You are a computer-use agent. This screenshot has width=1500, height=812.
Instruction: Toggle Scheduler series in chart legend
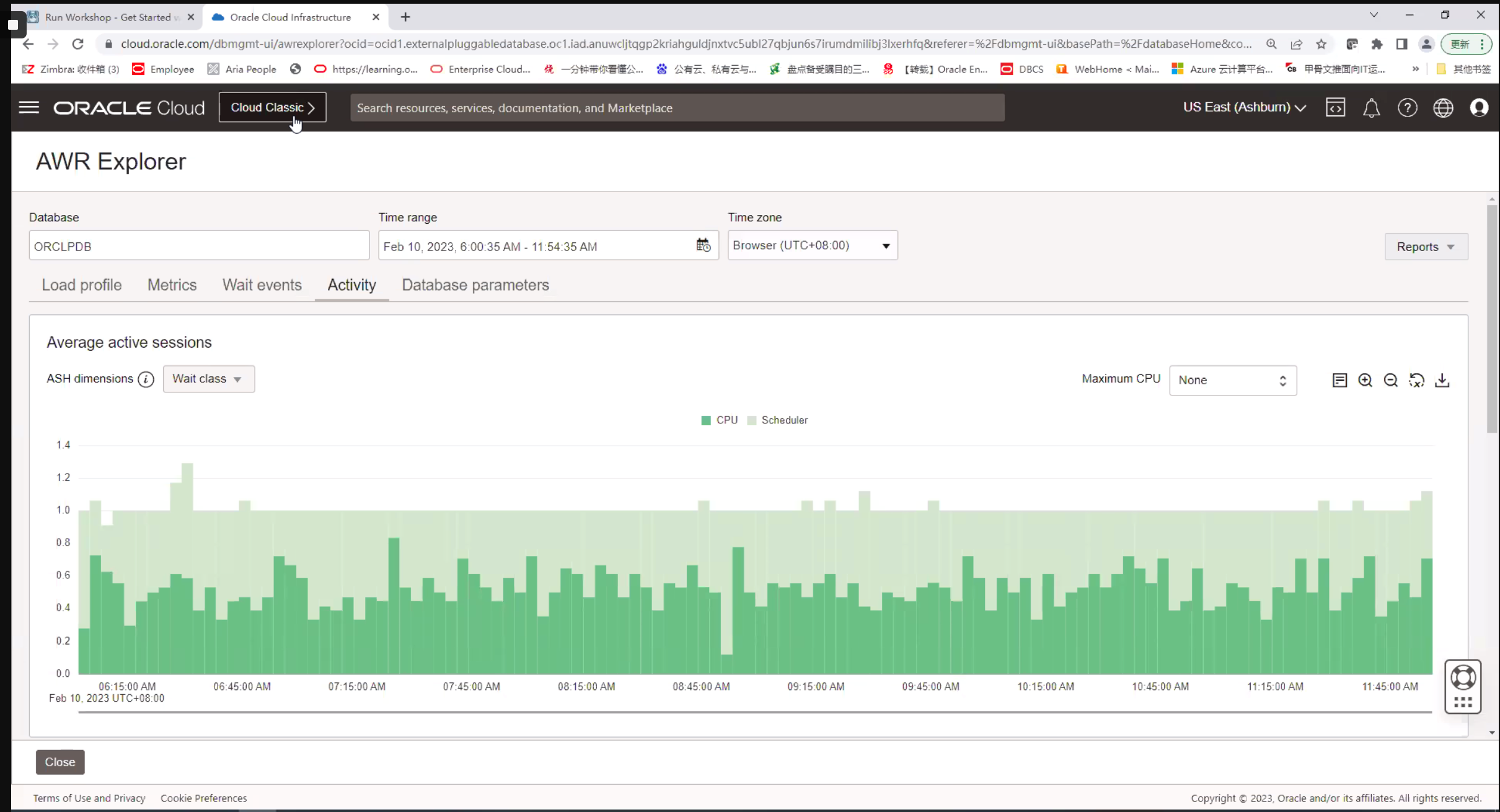[x=777, y=420]
